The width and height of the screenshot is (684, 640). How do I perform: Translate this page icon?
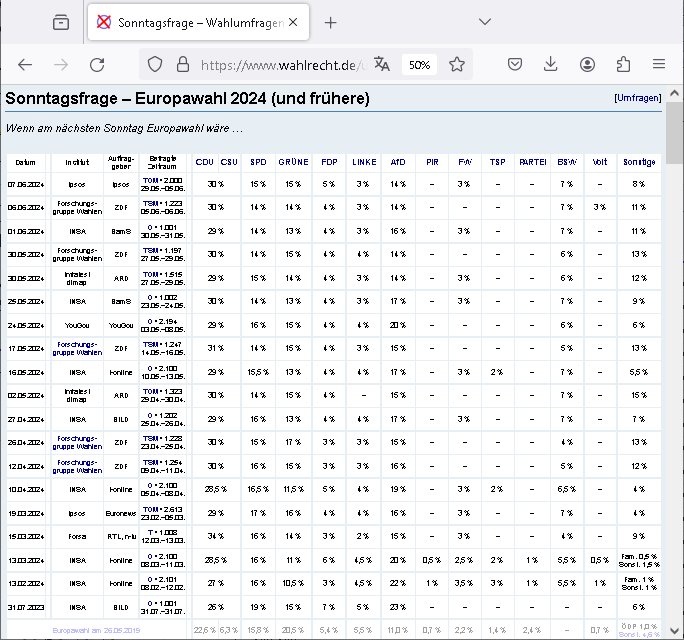click(x=382, y=65)
